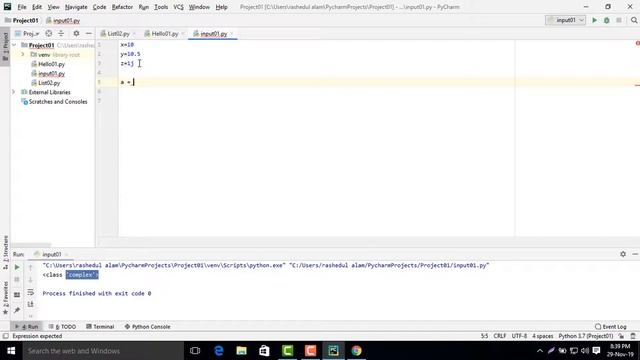Select Hello01.py in project tree
Image resolution: width=640 pixels, height=360 pixels.
(51, 64)
